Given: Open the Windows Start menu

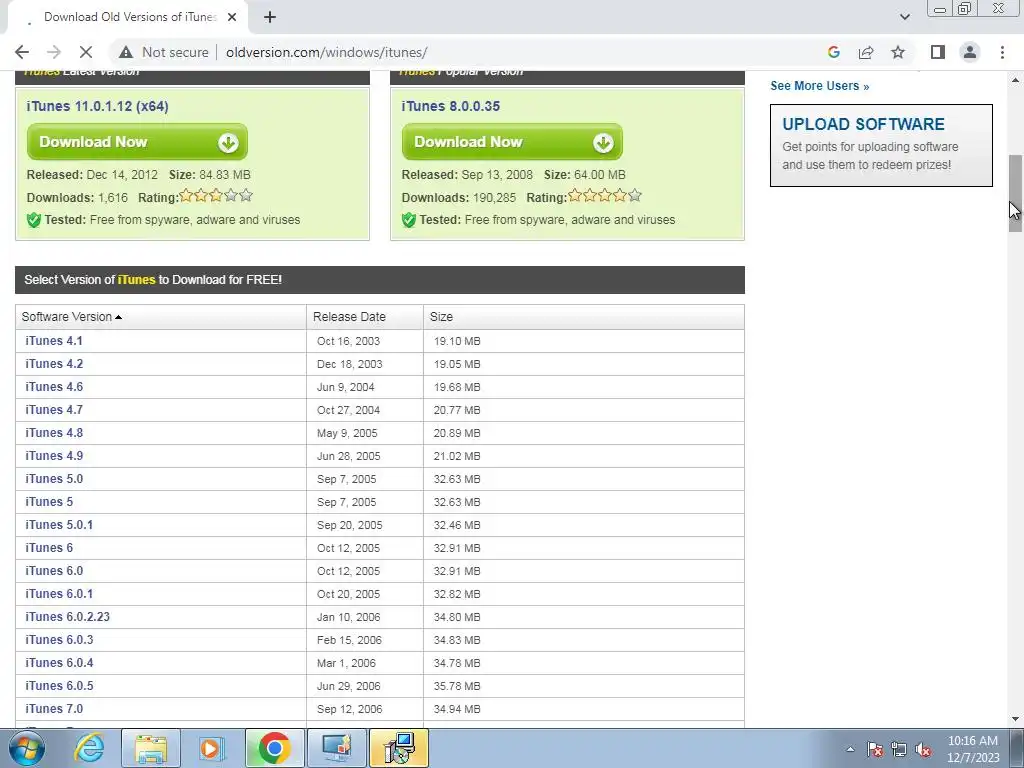Looking at the screenshot, I should [26, 748].
